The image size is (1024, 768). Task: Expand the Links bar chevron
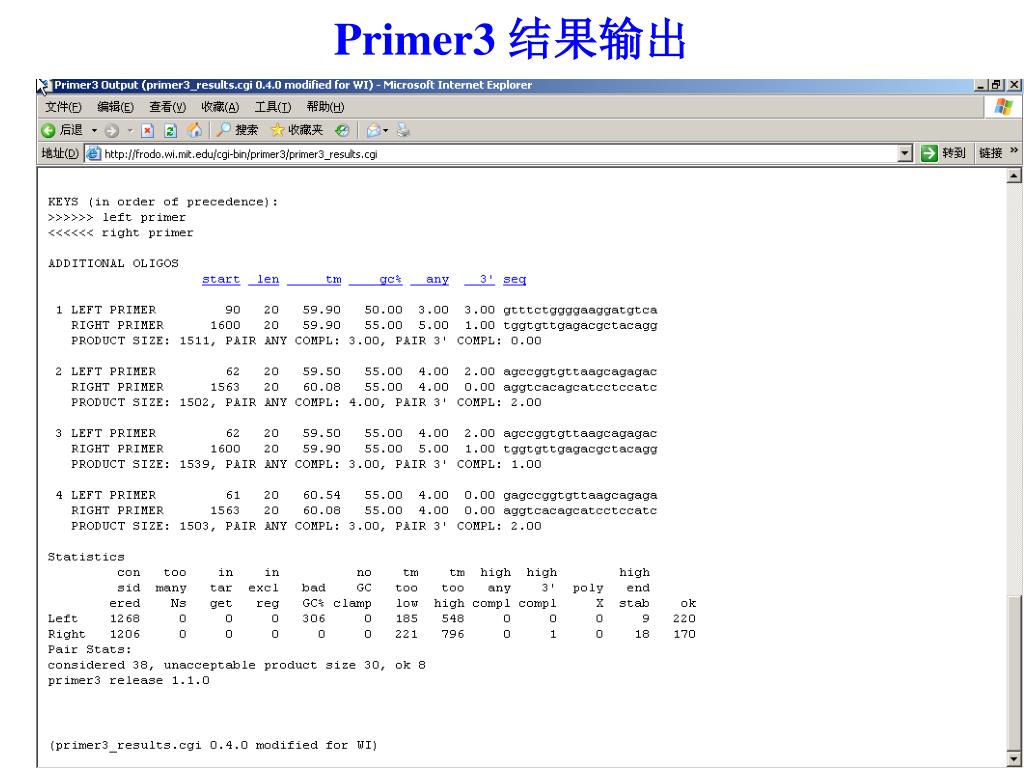coord(1014,151)
